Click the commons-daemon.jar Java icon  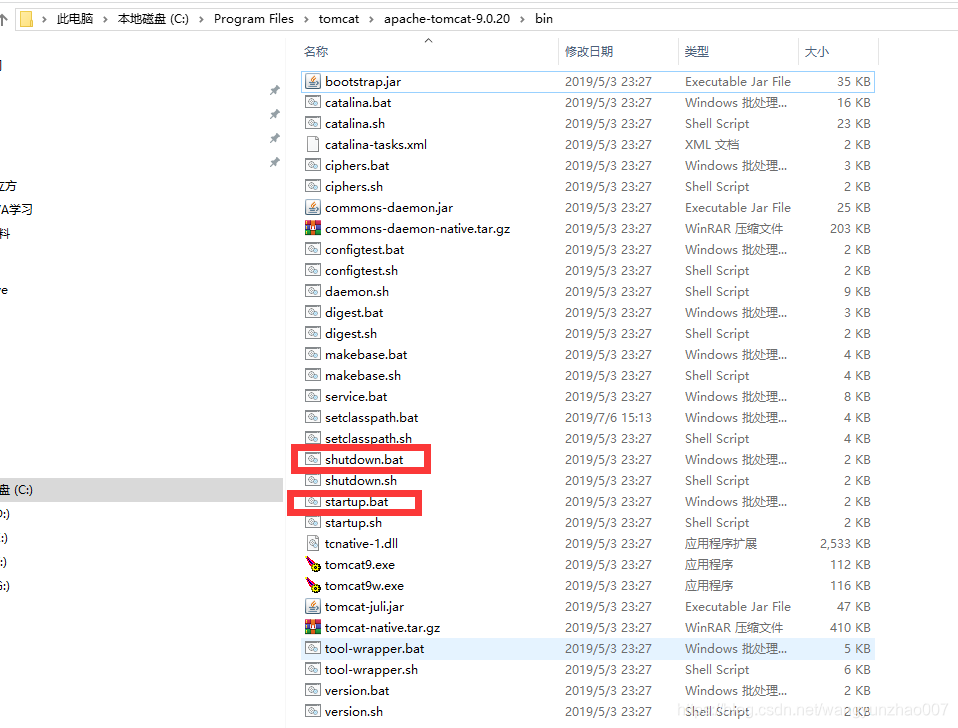[x=313, y=207]
